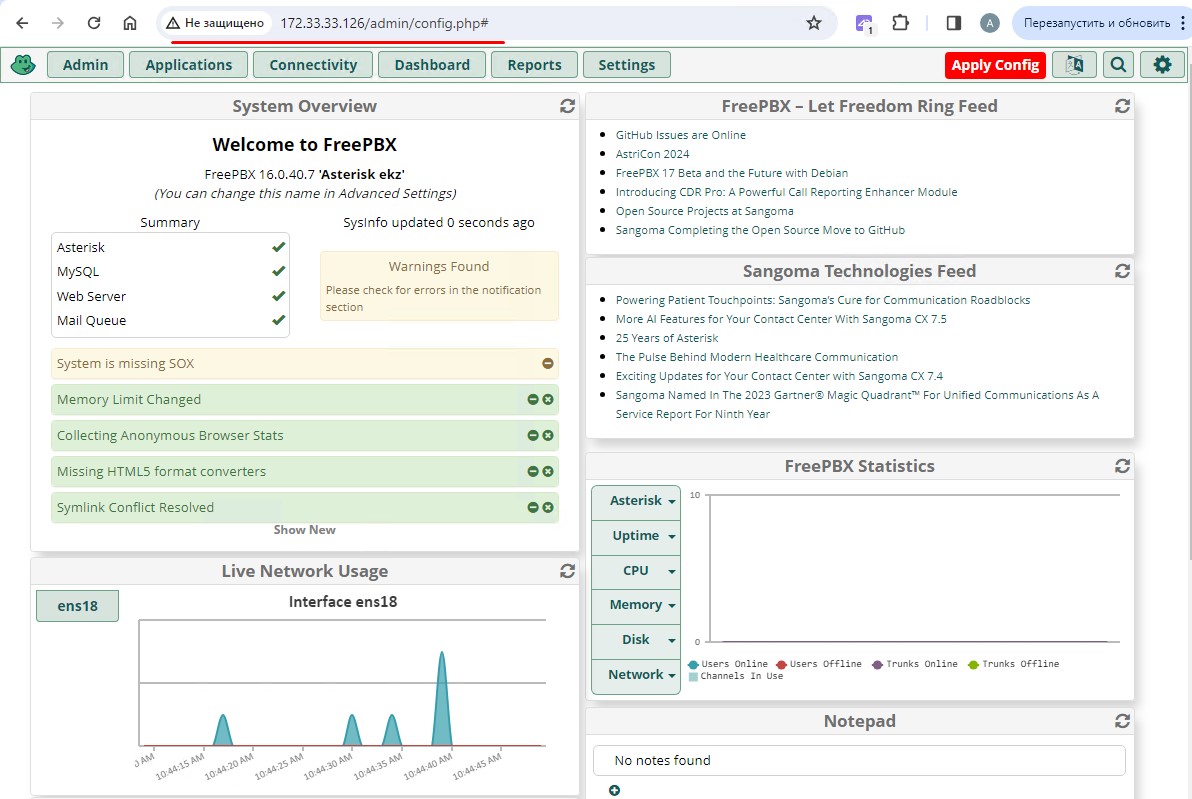Screen dimensions: 1192x799
Task: Refresh the System Overview panel
Action: (567, 106)
